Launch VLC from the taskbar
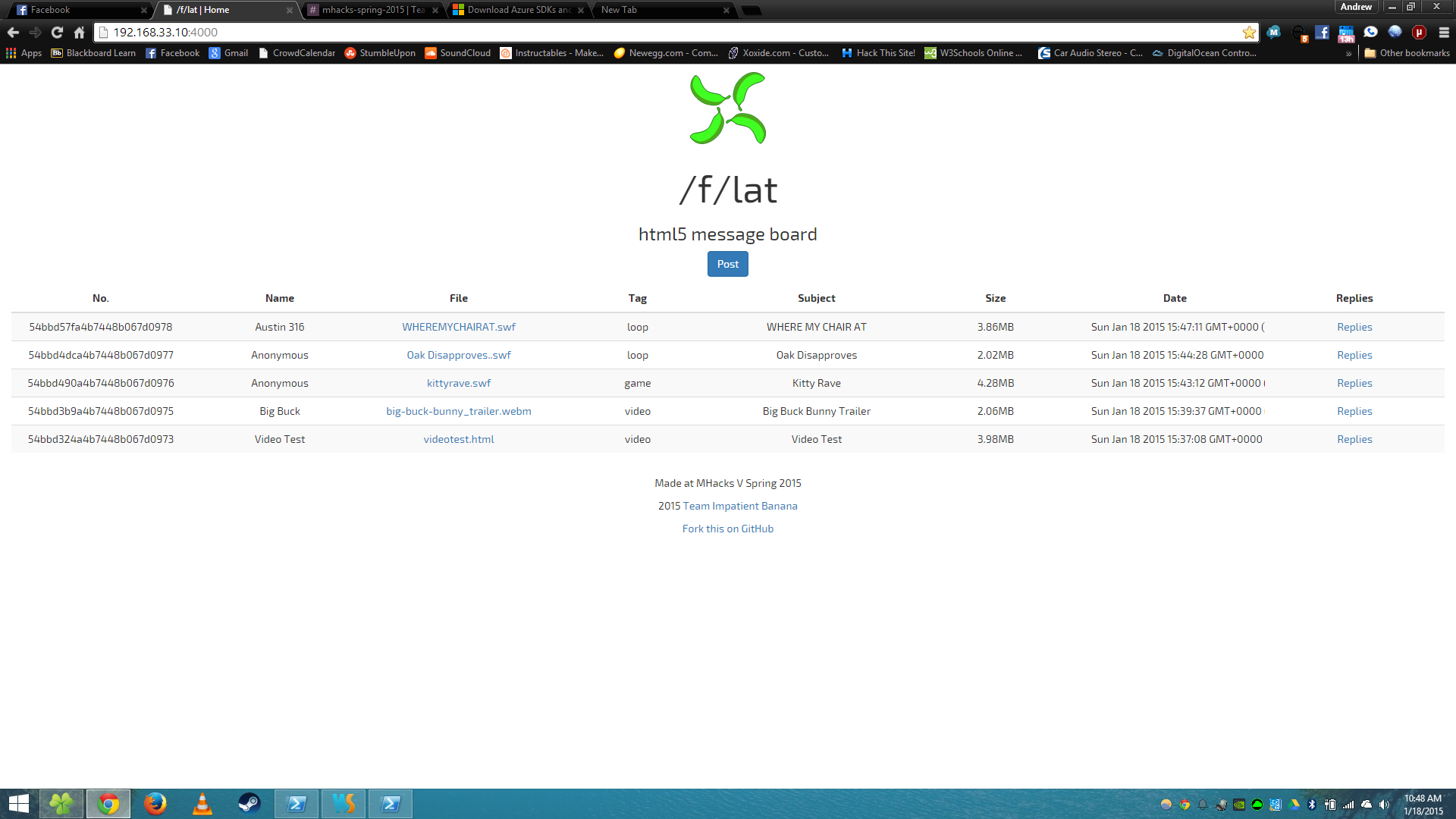 202,803
